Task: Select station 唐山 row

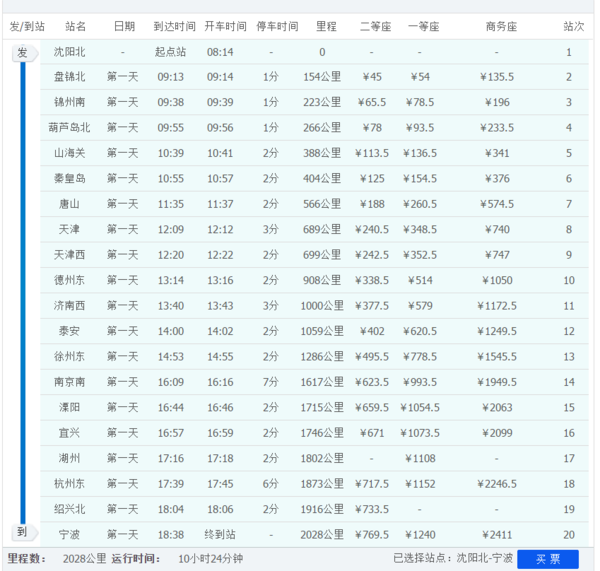Action: pos(314,204)
